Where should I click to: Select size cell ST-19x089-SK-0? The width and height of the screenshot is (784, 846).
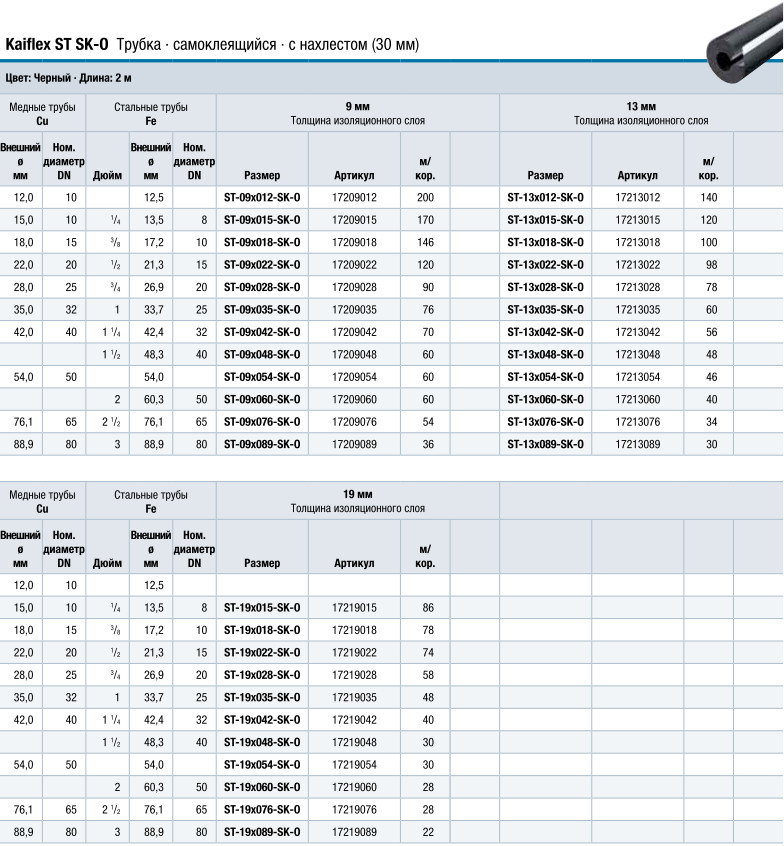pos(262,833)
